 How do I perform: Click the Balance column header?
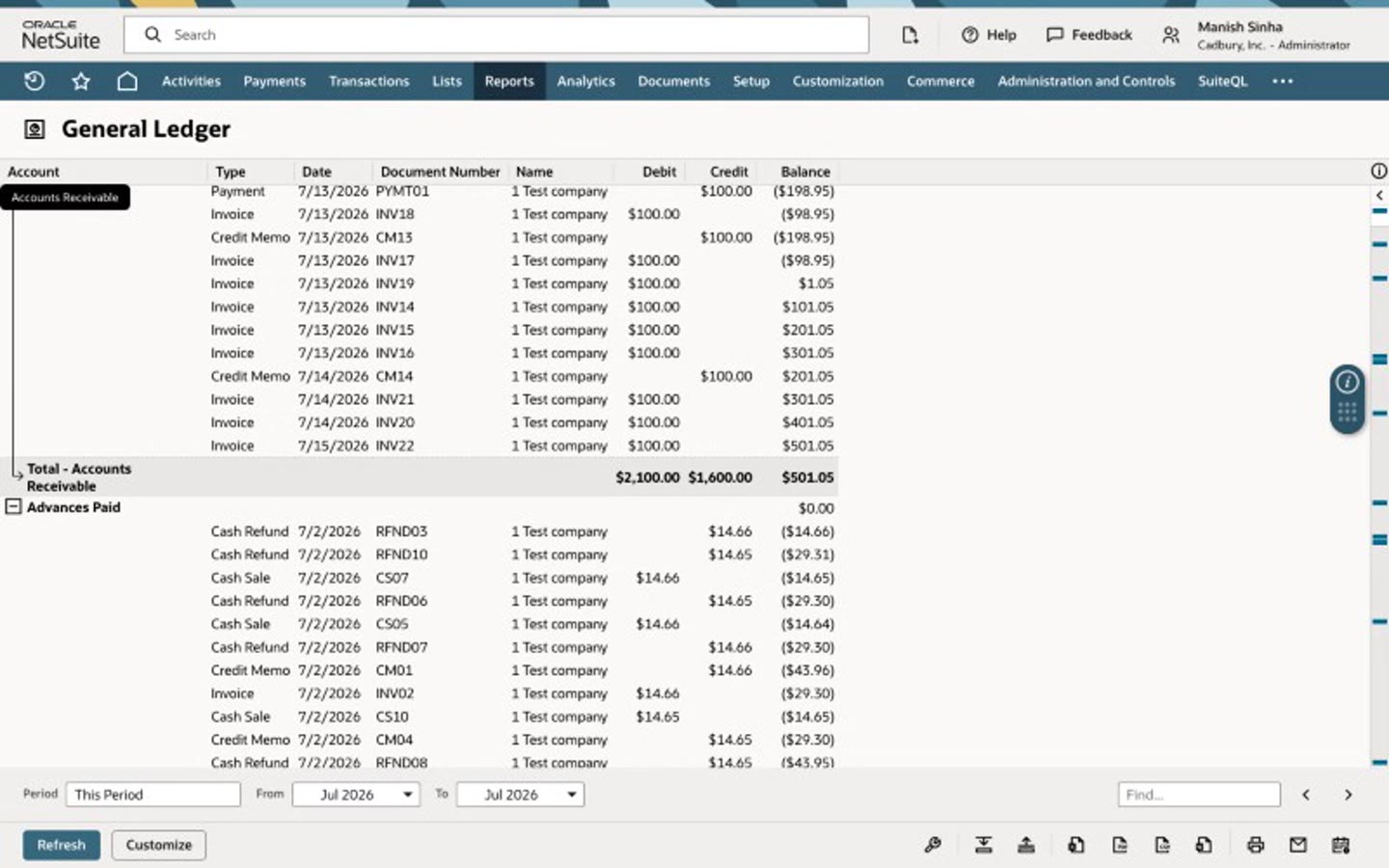(805, 172)
